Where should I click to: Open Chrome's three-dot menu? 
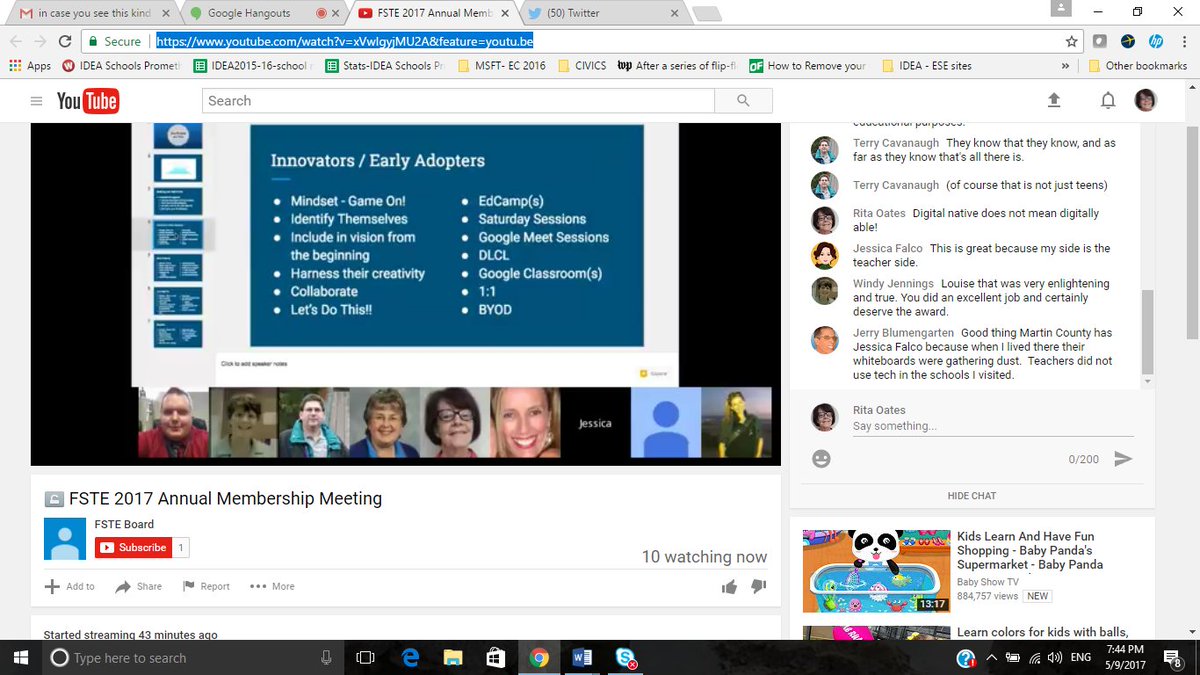point(1184,41)
